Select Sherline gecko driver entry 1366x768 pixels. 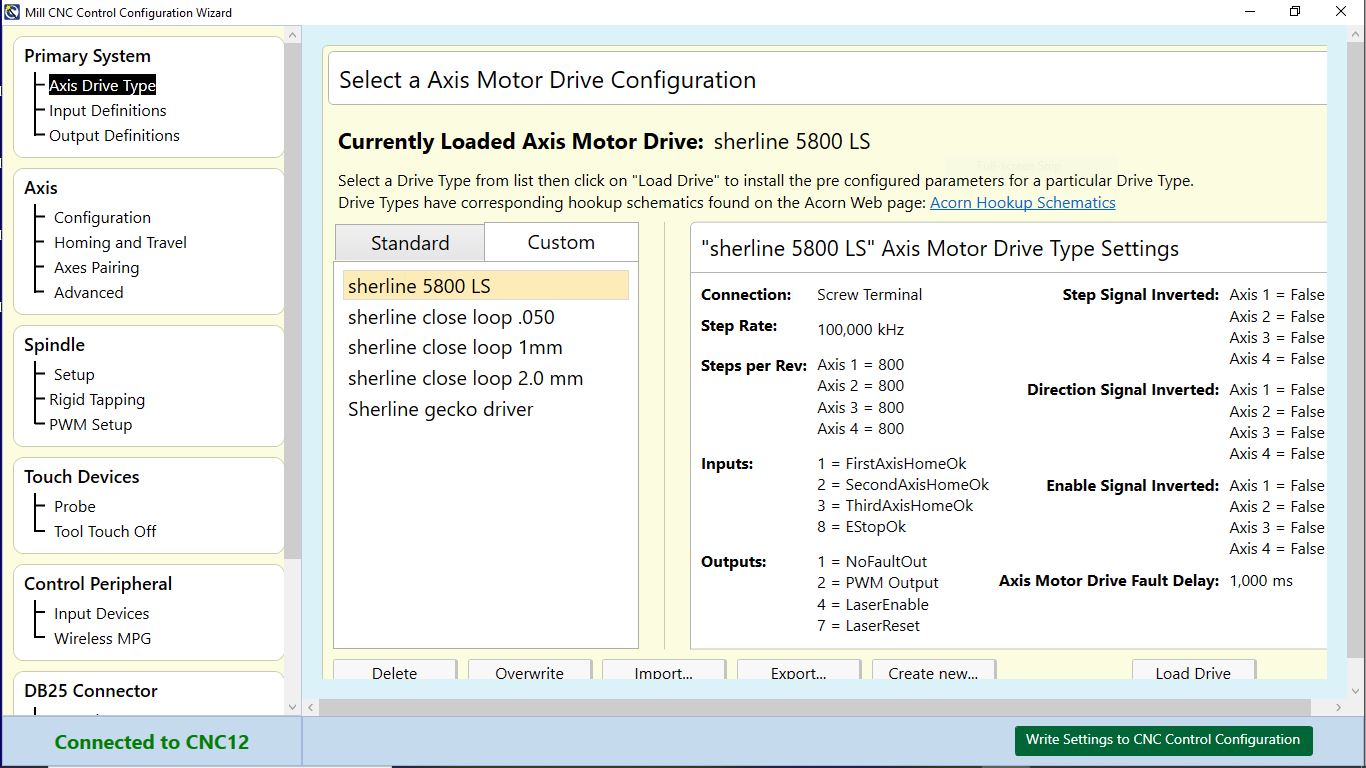coord(486,410)
